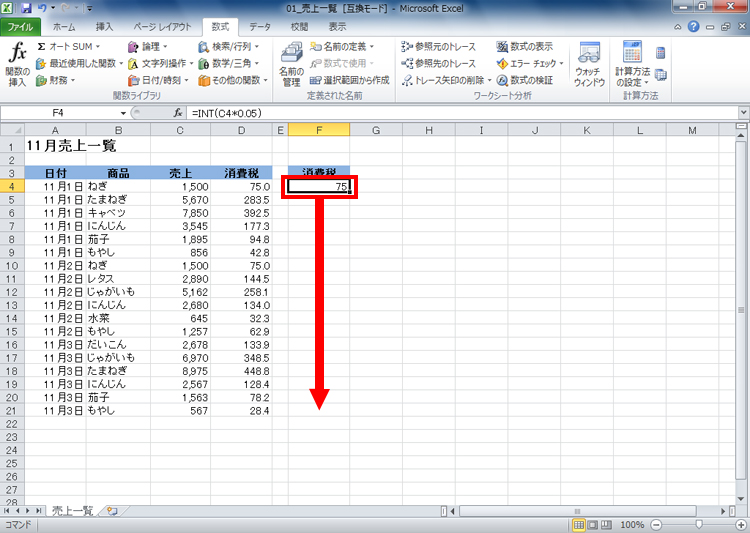750x533 pixels.
Task: Minimize the ribbon using caret icon
Action: coord(678,27)
